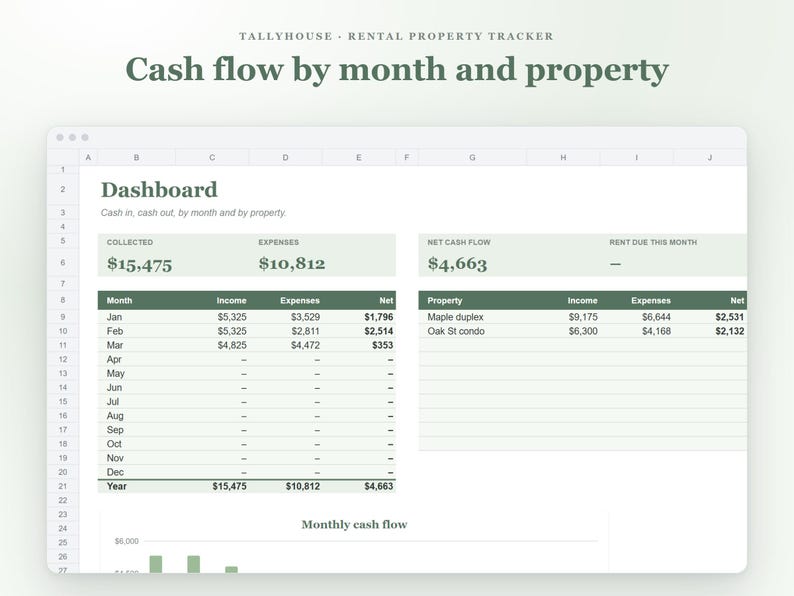The image size is (794, 596).
Task: Select column G header
Action: [472, 157]
